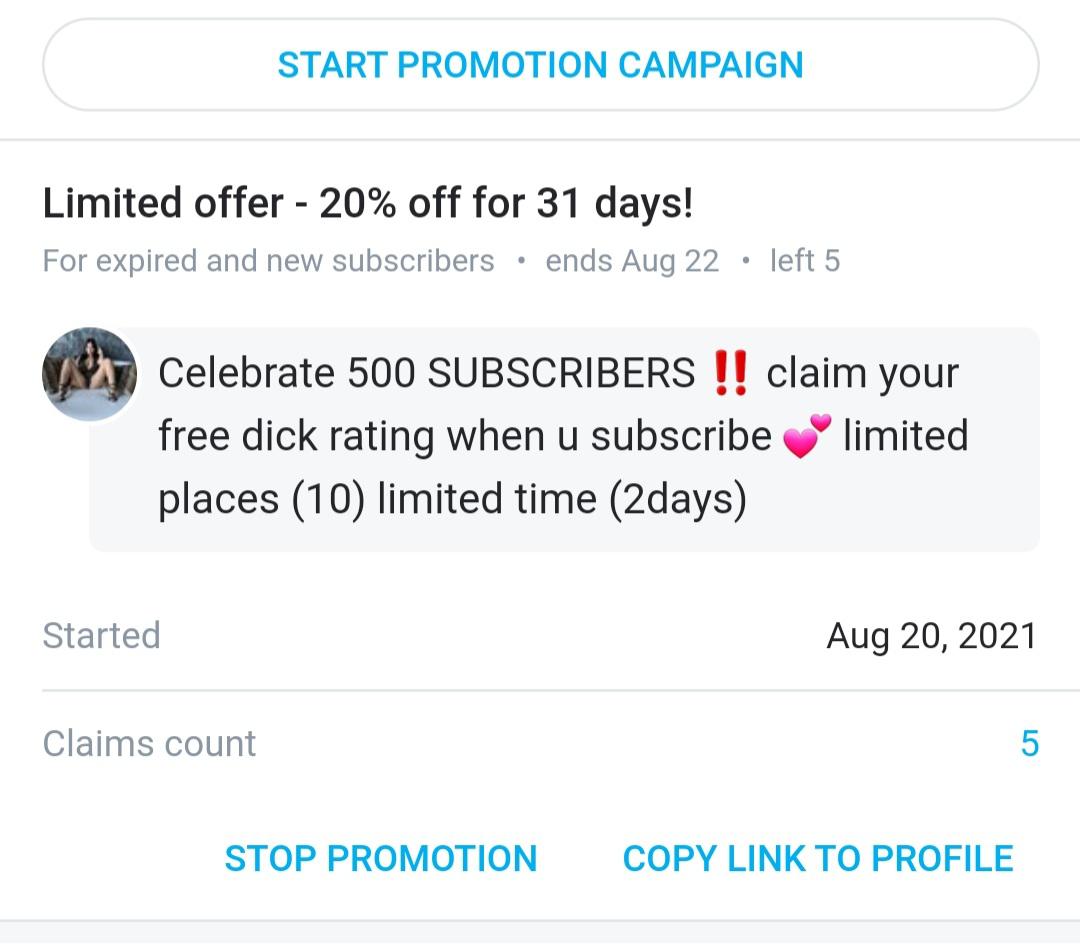Click the 'left 5' remaining indicator
The image size is (1080, 952).
(804, 261)
